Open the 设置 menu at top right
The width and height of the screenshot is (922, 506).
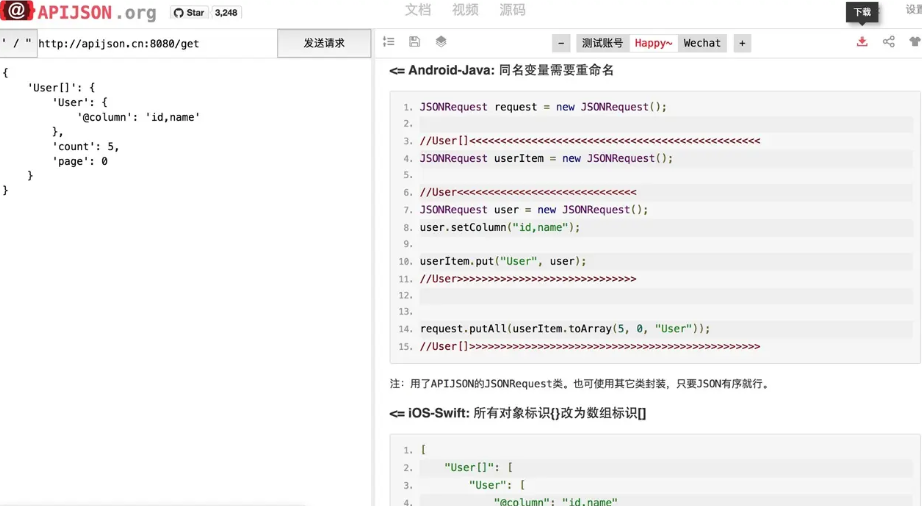(x=913, y=9)
